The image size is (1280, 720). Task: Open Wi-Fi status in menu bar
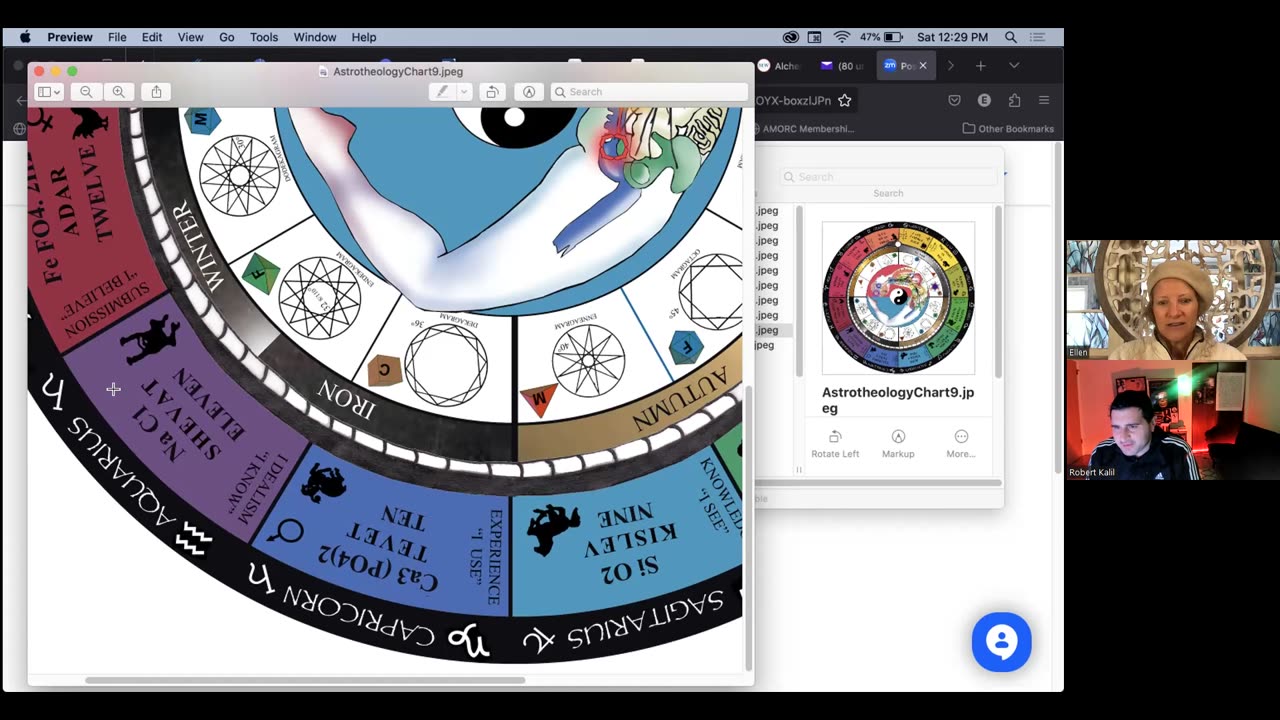tap(842, 37)
